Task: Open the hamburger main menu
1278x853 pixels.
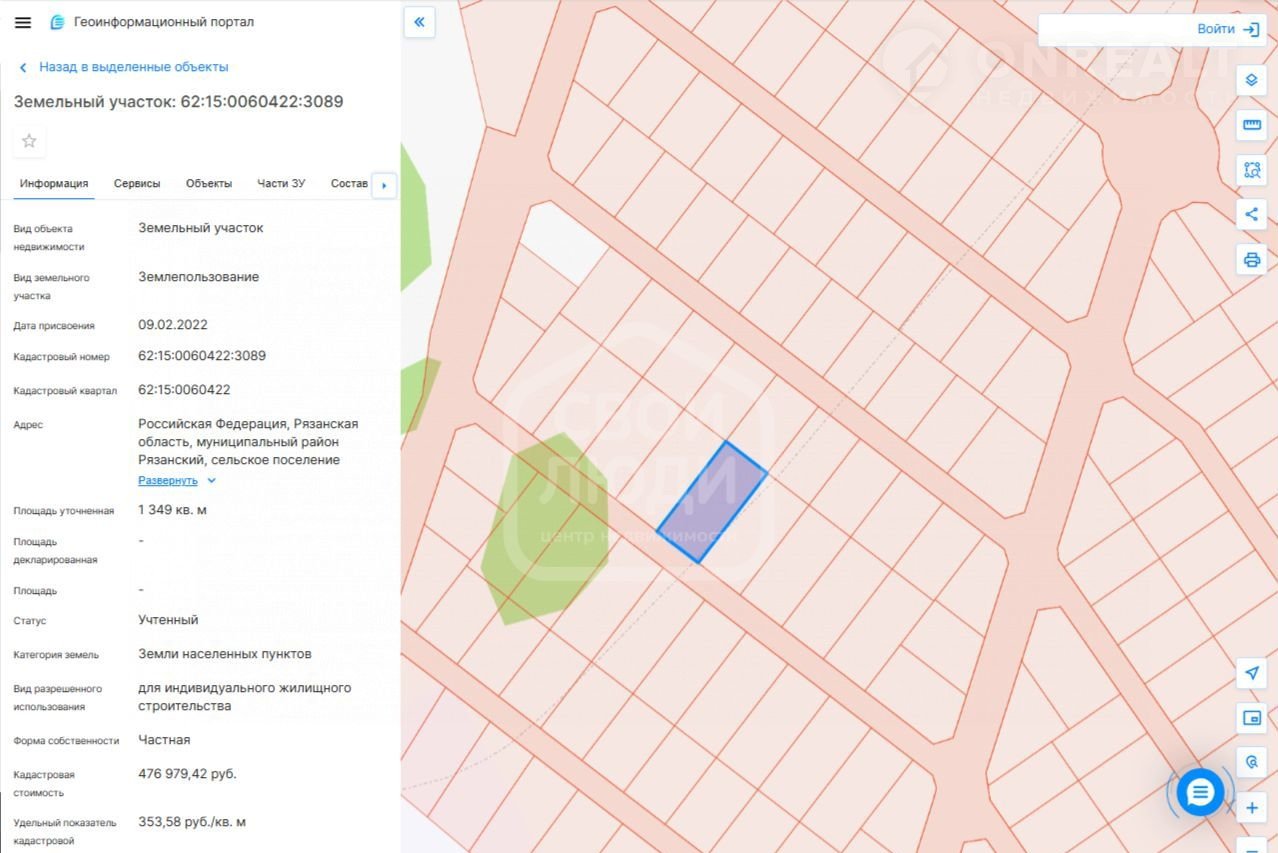Action: pyautogui.click(x=23, y=23)
